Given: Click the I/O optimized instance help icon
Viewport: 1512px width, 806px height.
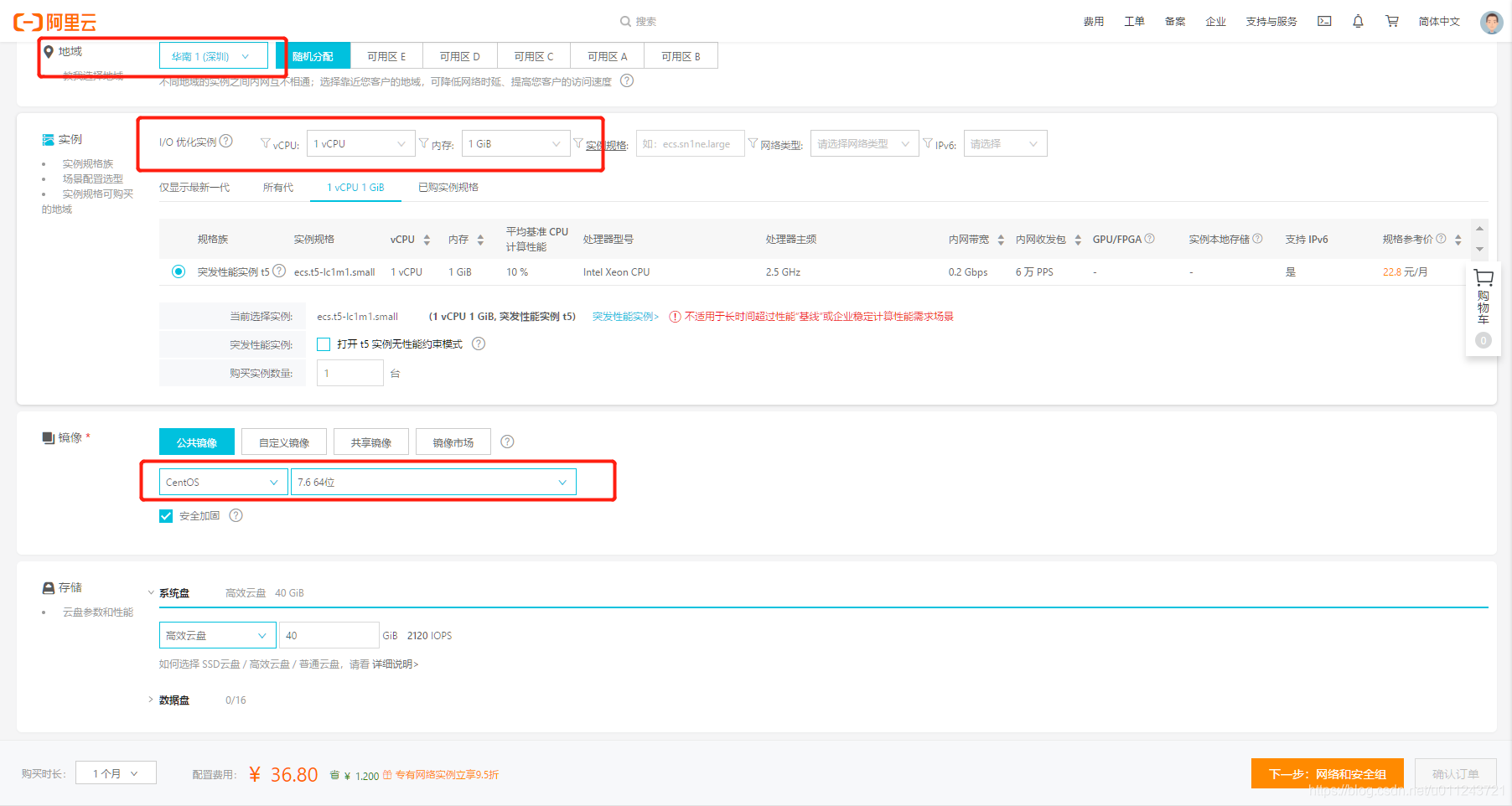Looking at the screenshot, I should click(x=226, y=141).
